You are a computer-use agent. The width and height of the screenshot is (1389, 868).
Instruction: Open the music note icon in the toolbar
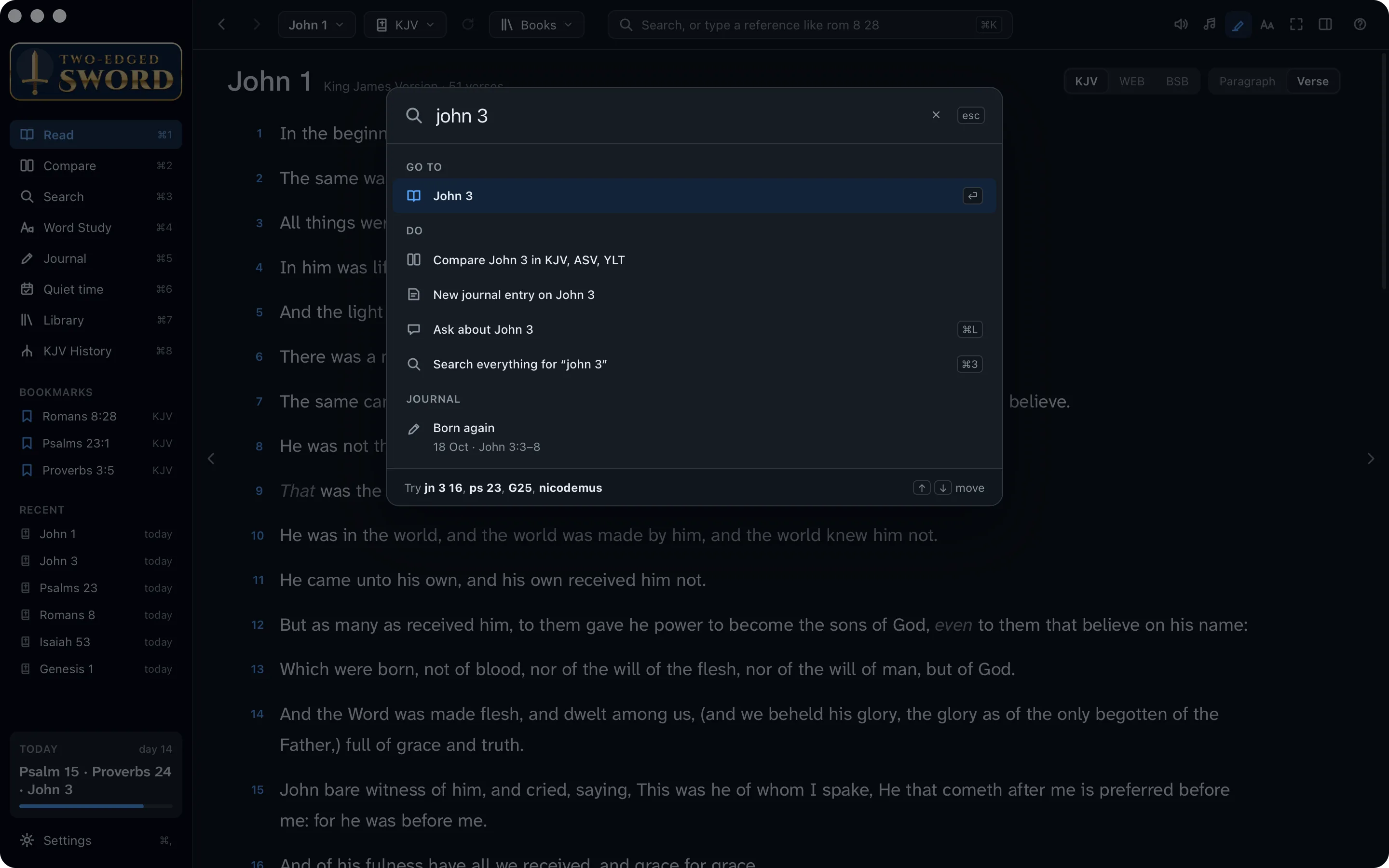(x=1210, y=25)
